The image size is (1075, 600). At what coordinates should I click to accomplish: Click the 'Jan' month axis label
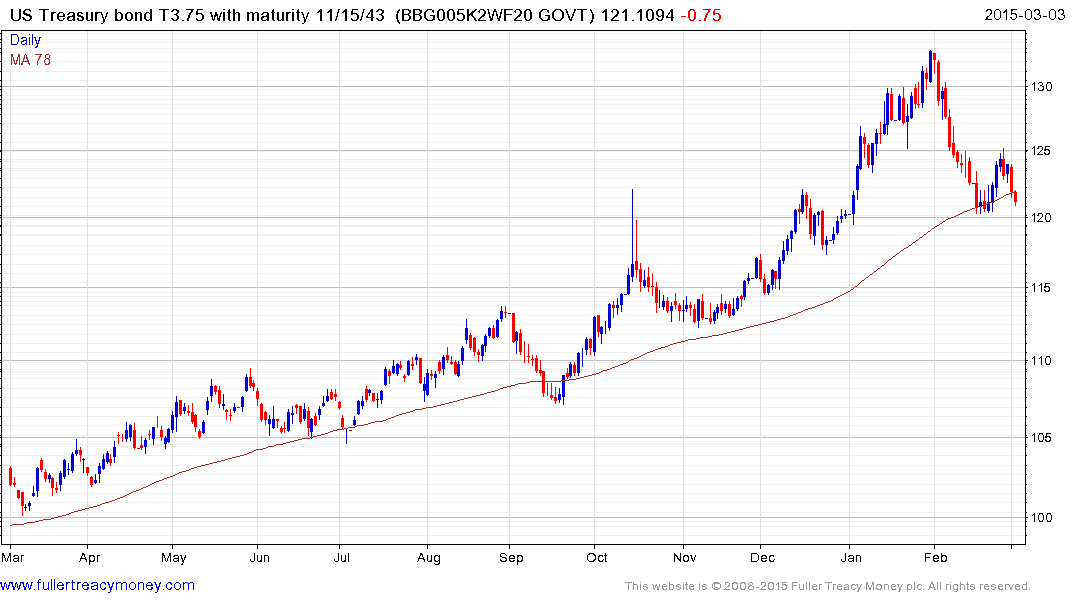[851, 557]
